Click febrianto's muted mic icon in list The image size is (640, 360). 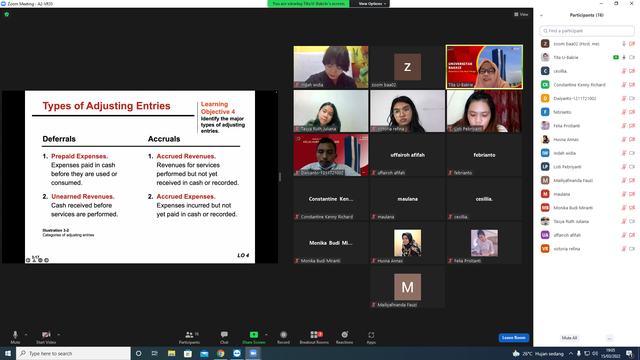[x=624, y=112]
